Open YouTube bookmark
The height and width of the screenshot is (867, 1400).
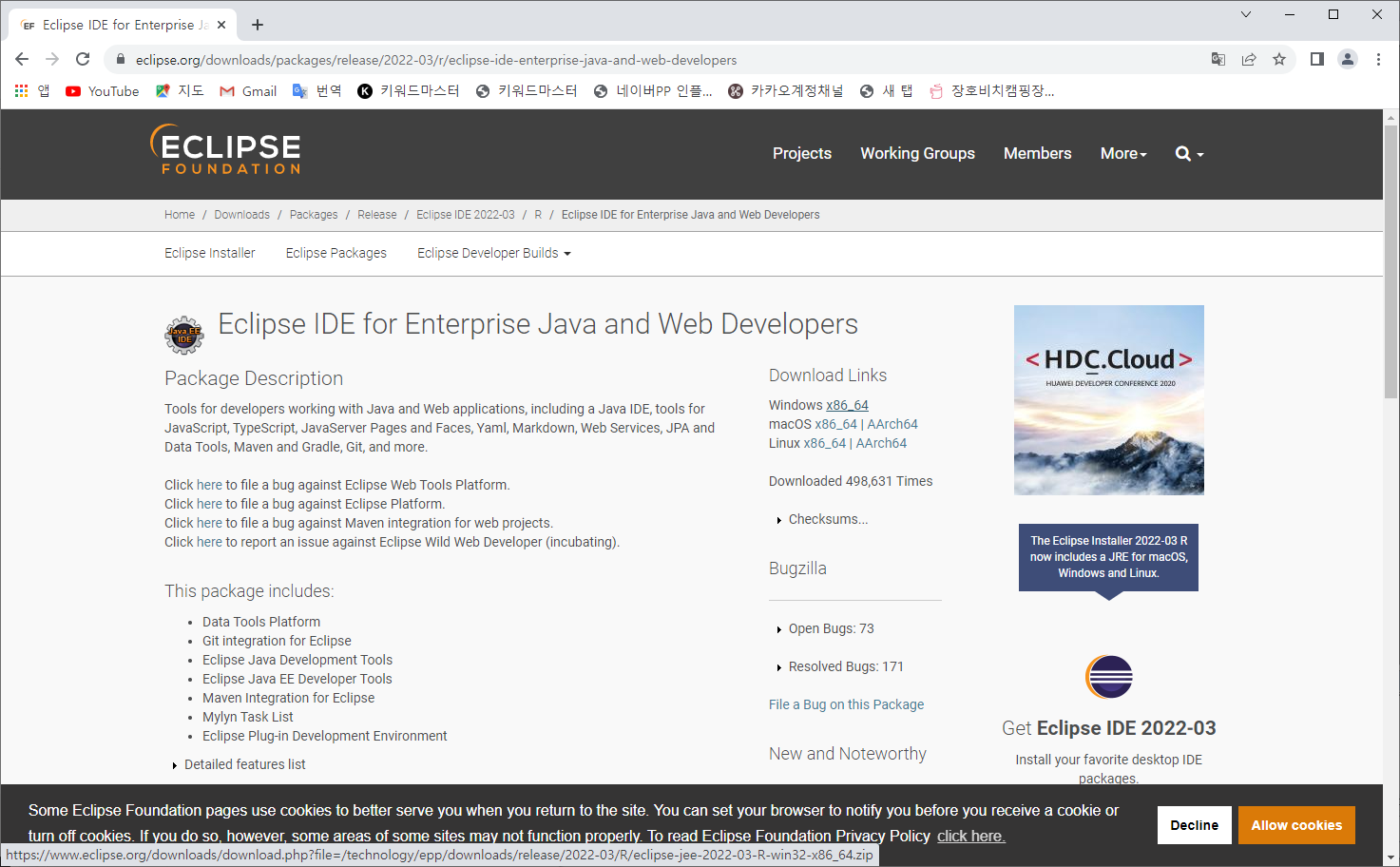click(102, 91)
